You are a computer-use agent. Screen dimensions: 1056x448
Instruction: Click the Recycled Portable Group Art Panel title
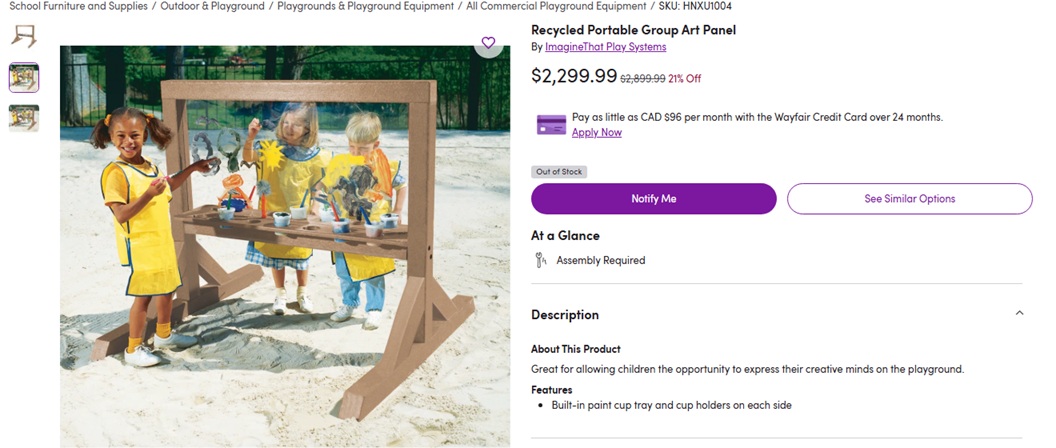coord(633,30)
